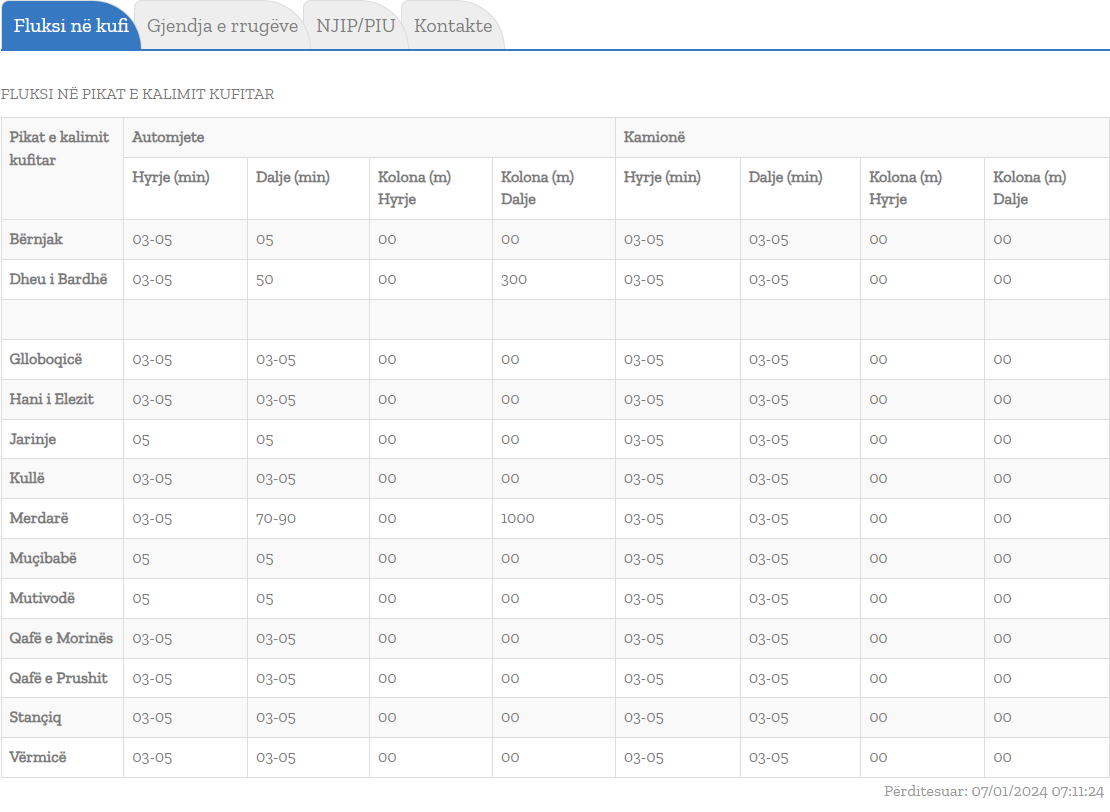The image size is (1110, 812).
Task: Click the Stançiq row label
Action: pyautogui.click(x=36, y=717)
